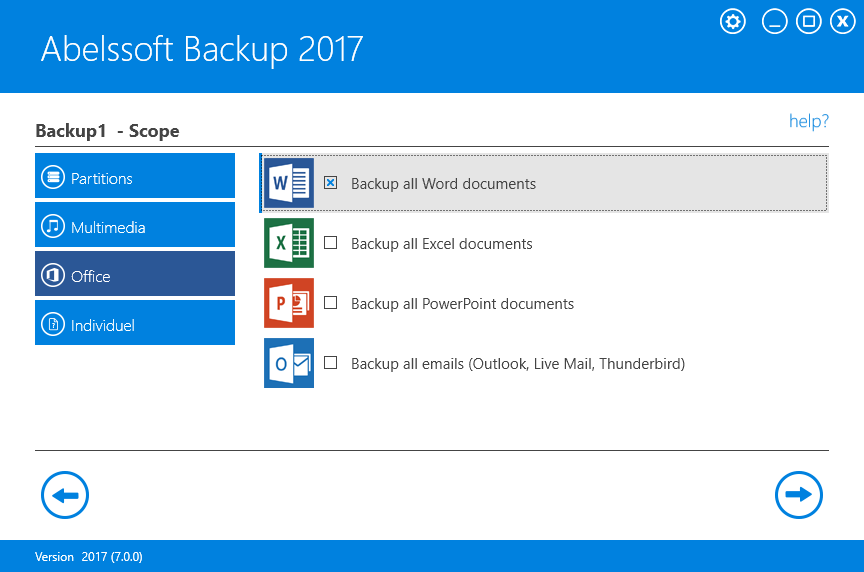Viewport: 864px width, 572px height.
Task: Uncheck Backup all Word documents
Action: tap(331, 183)
